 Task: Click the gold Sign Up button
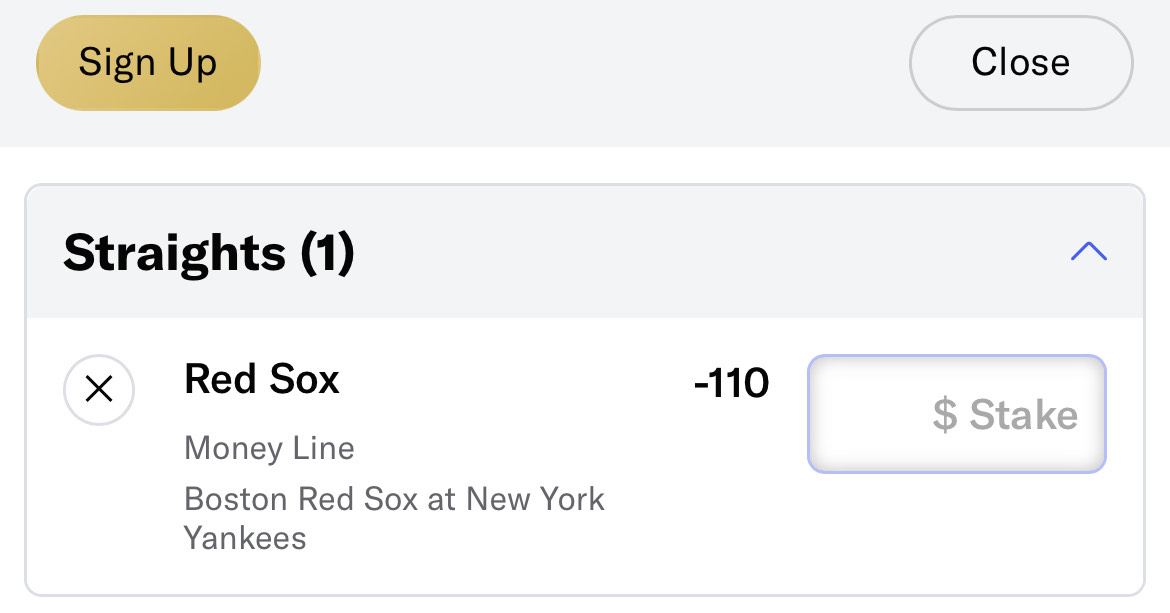[x=148, y=63]
